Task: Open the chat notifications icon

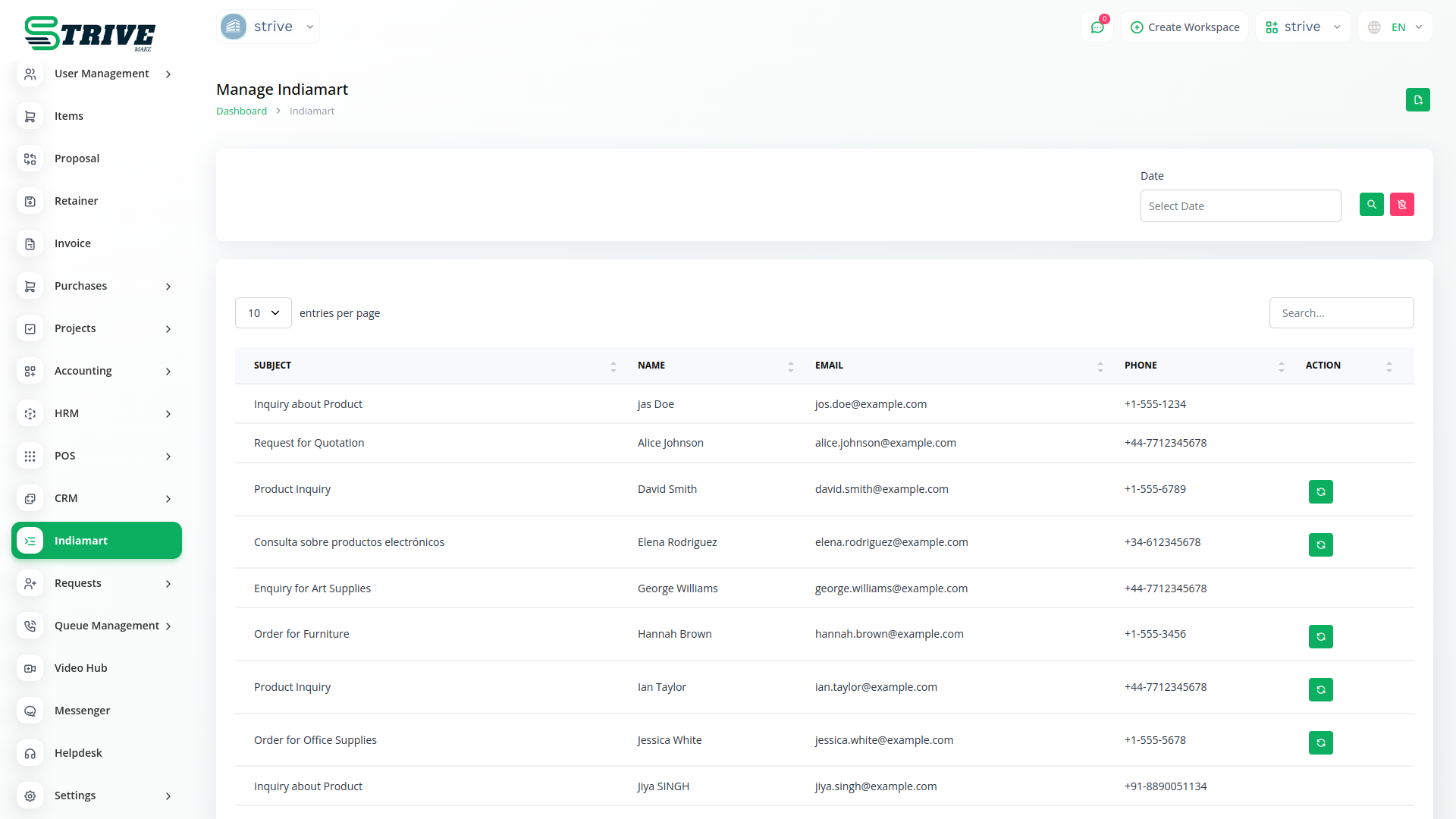Action: pos(1097,27)
